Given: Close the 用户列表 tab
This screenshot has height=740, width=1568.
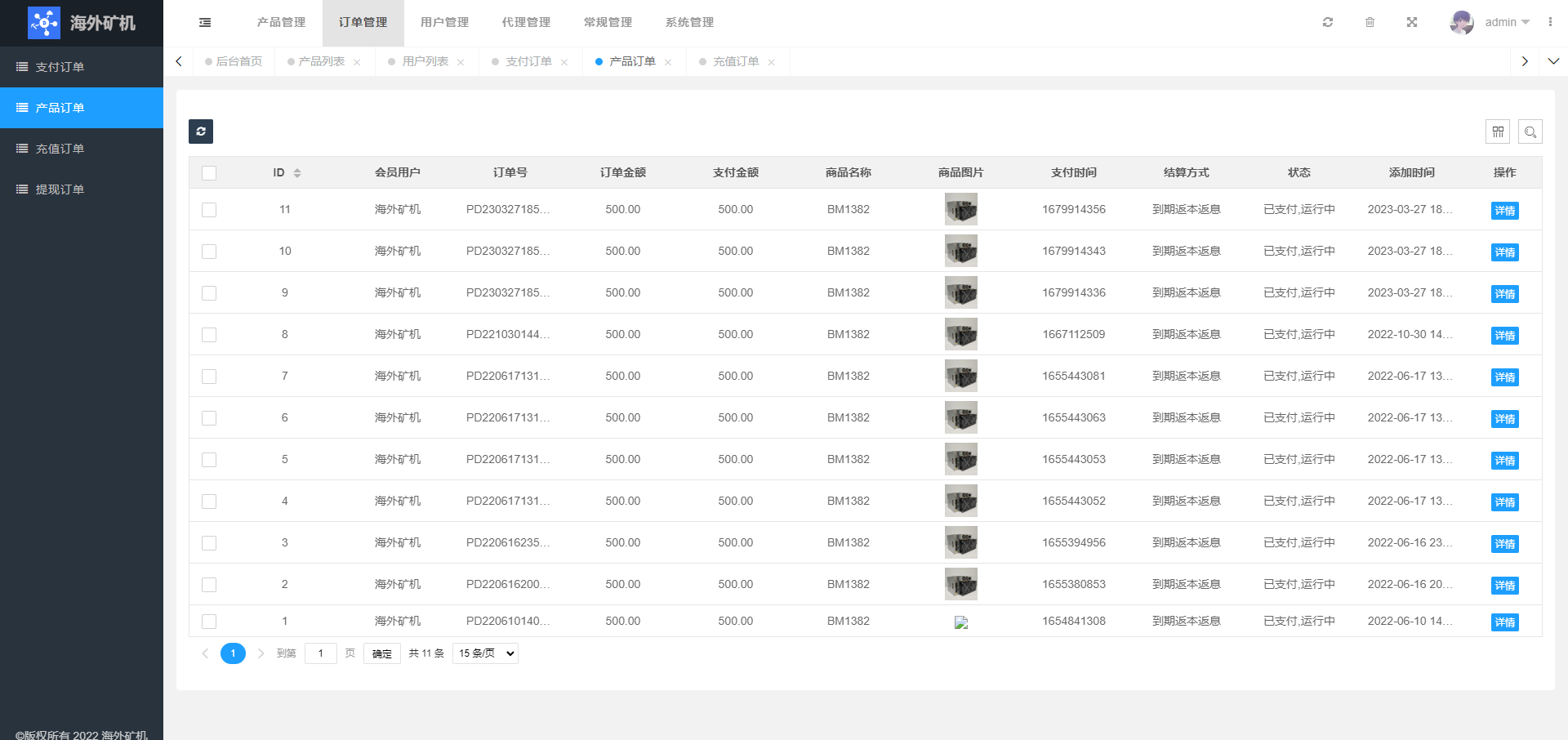Looking at the screenshot, I should 461,63.
